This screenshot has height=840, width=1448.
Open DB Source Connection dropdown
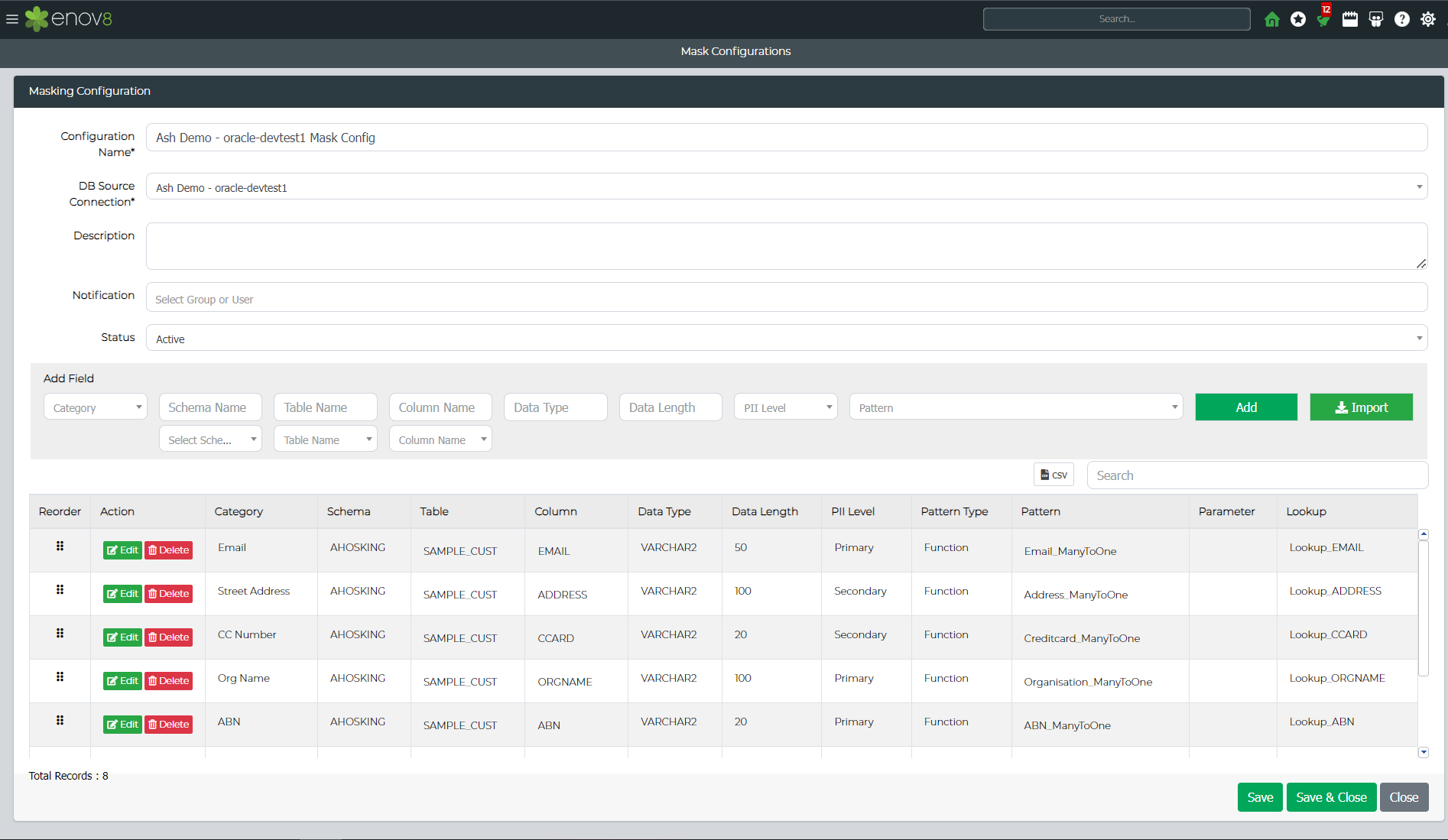787,187
